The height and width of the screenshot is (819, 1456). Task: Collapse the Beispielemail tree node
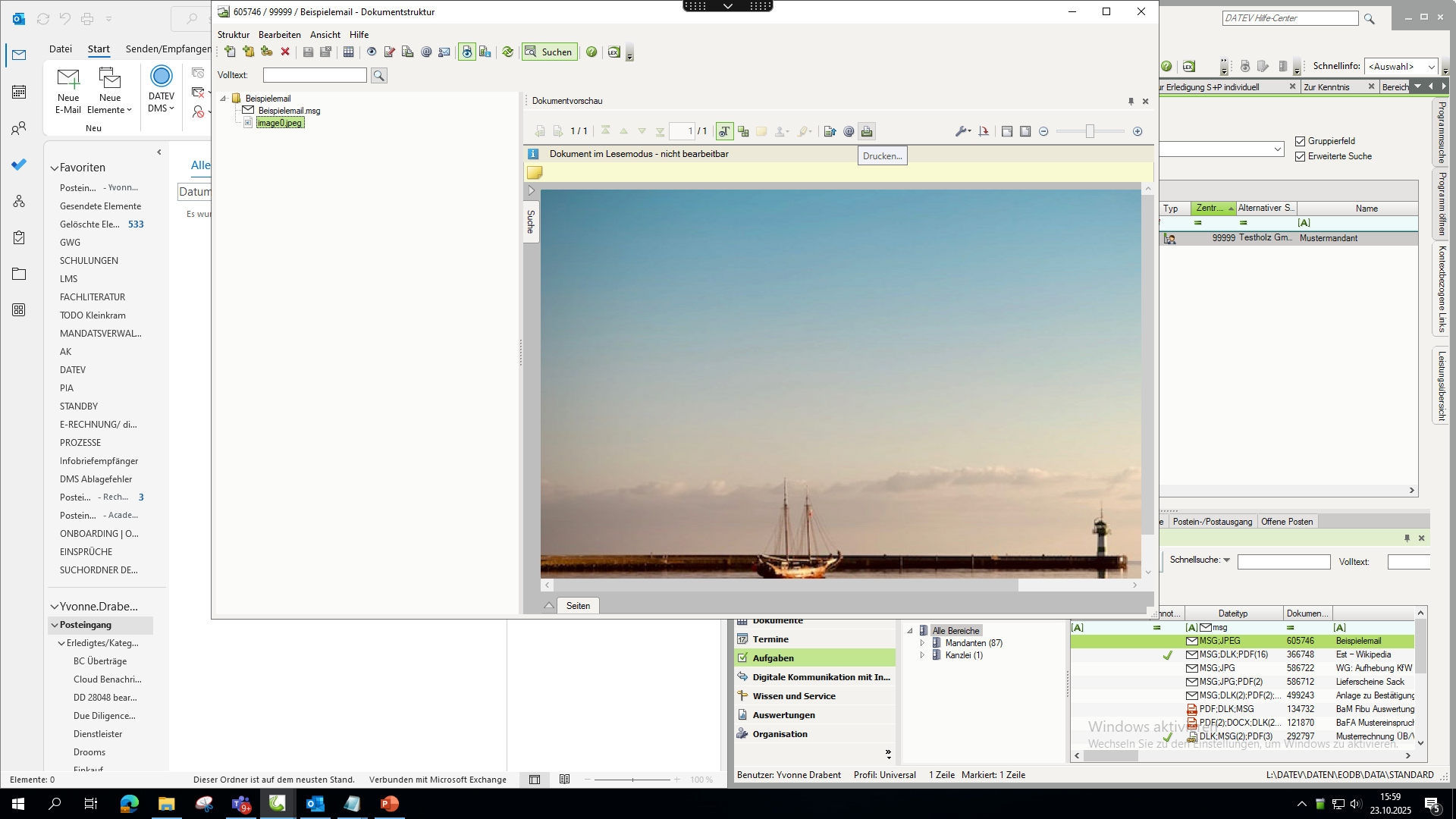click(x=224, y=99)
